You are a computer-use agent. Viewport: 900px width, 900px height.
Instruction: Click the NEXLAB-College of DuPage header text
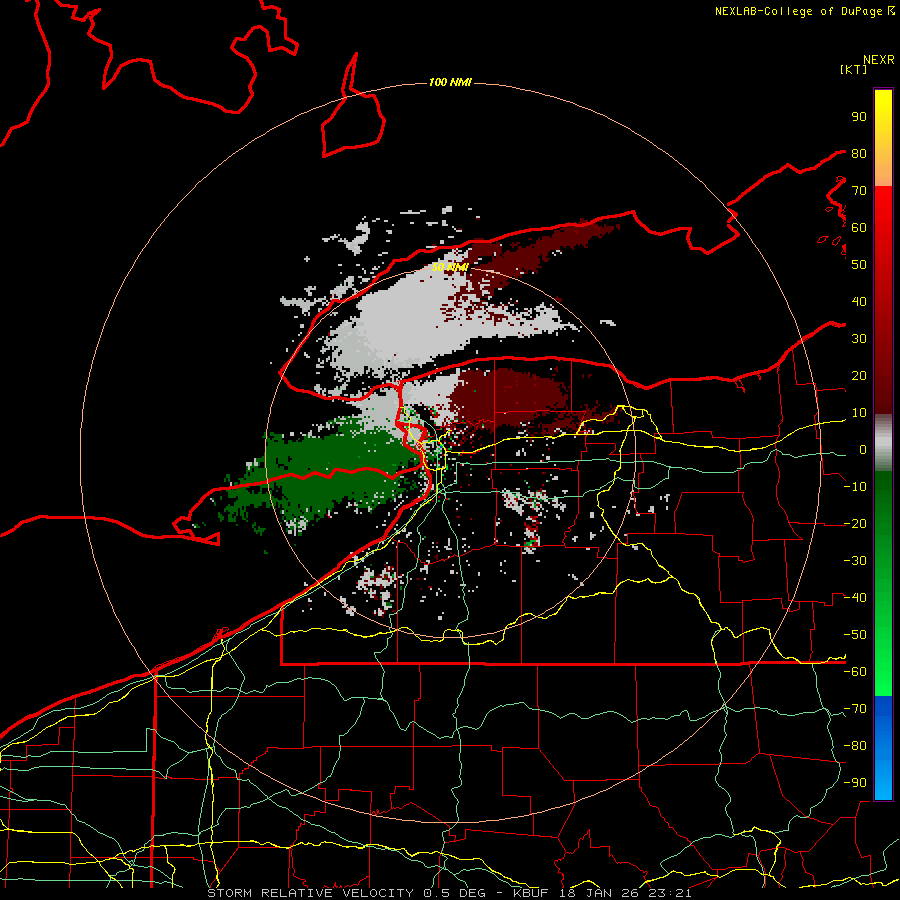click(798, 11)
